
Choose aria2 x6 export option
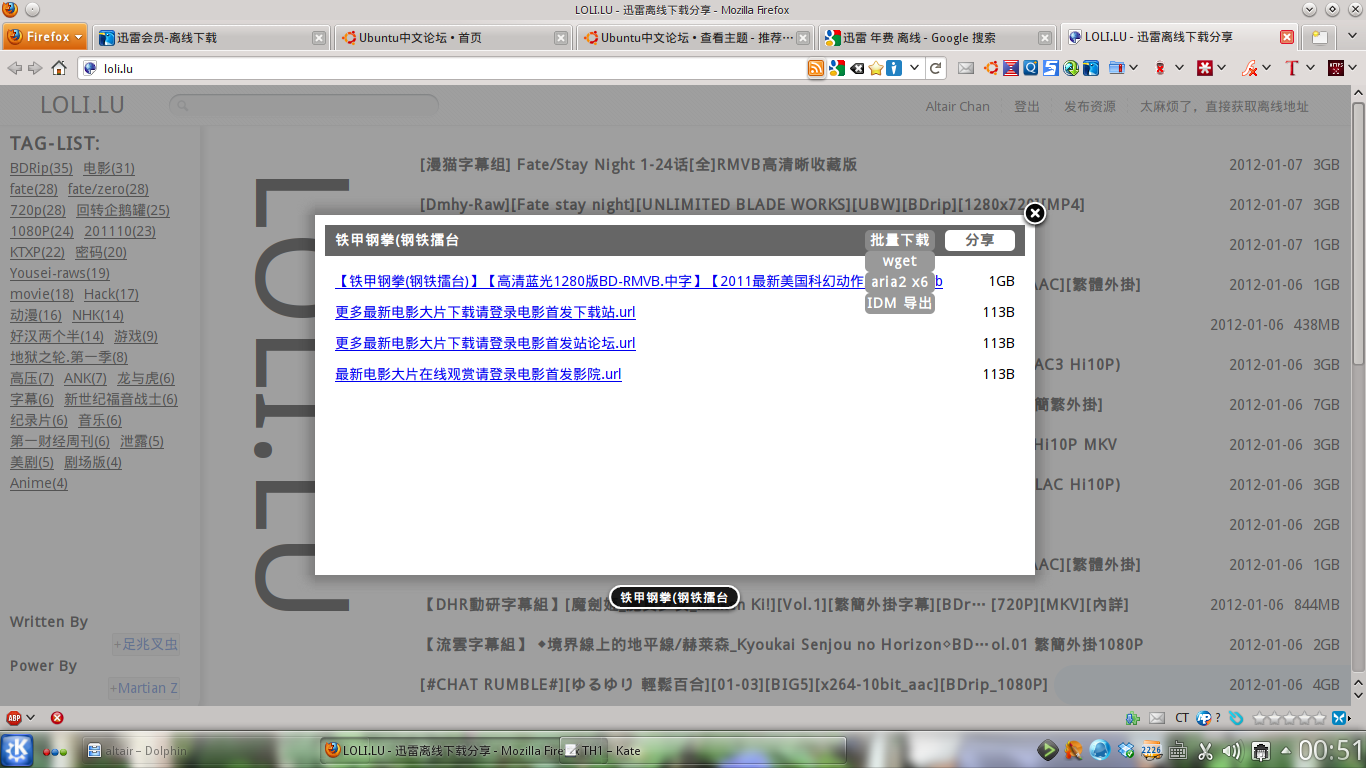point(900,282)
